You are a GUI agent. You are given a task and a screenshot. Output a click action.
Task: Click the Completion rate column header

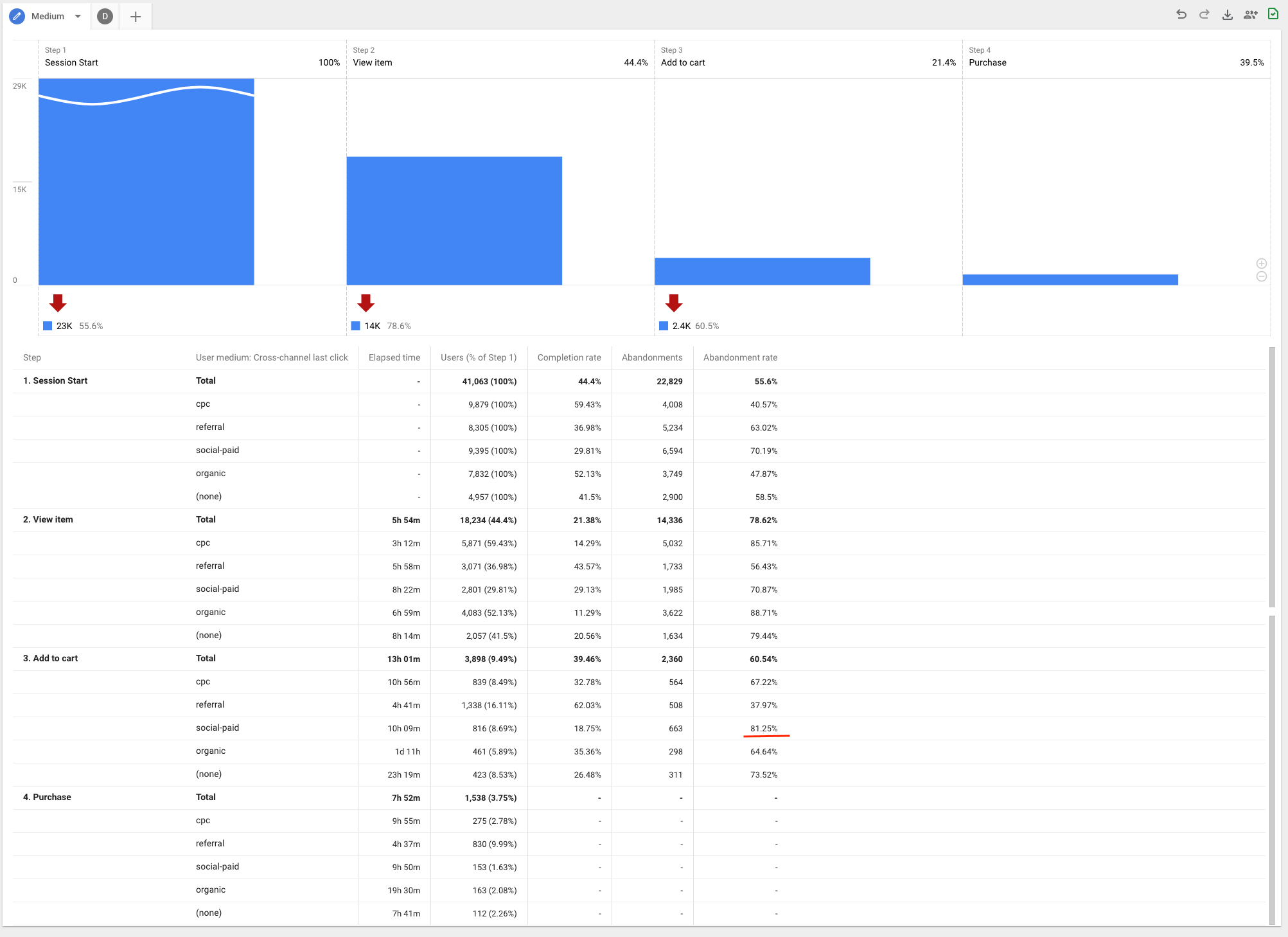[569, 357]
